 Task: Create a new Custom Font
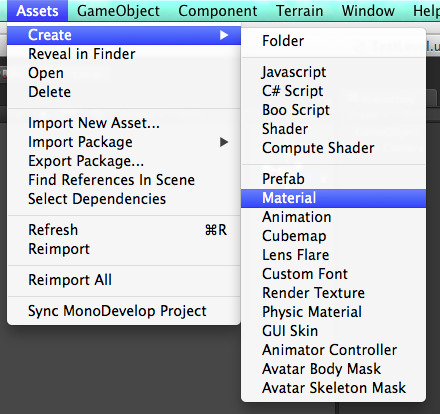pos(333,274)
